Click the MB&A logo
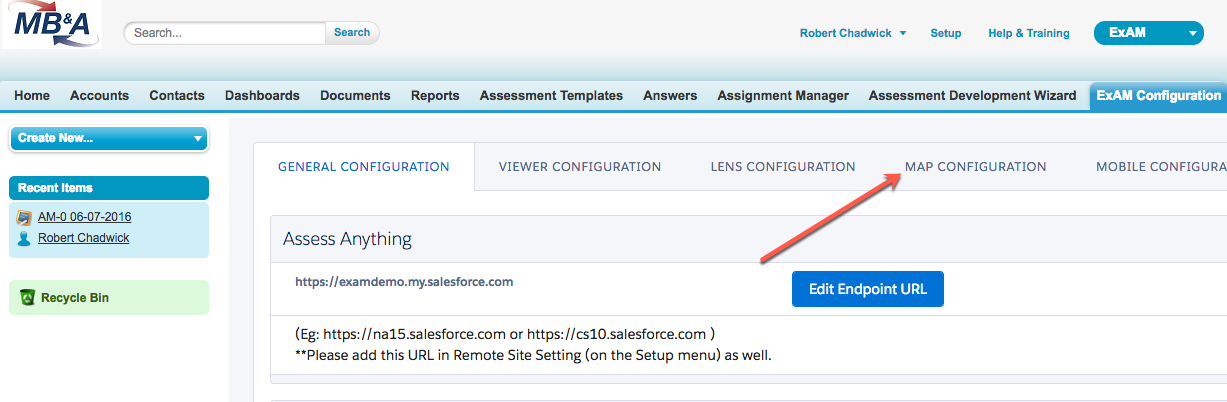 click(x=51, y=25)
